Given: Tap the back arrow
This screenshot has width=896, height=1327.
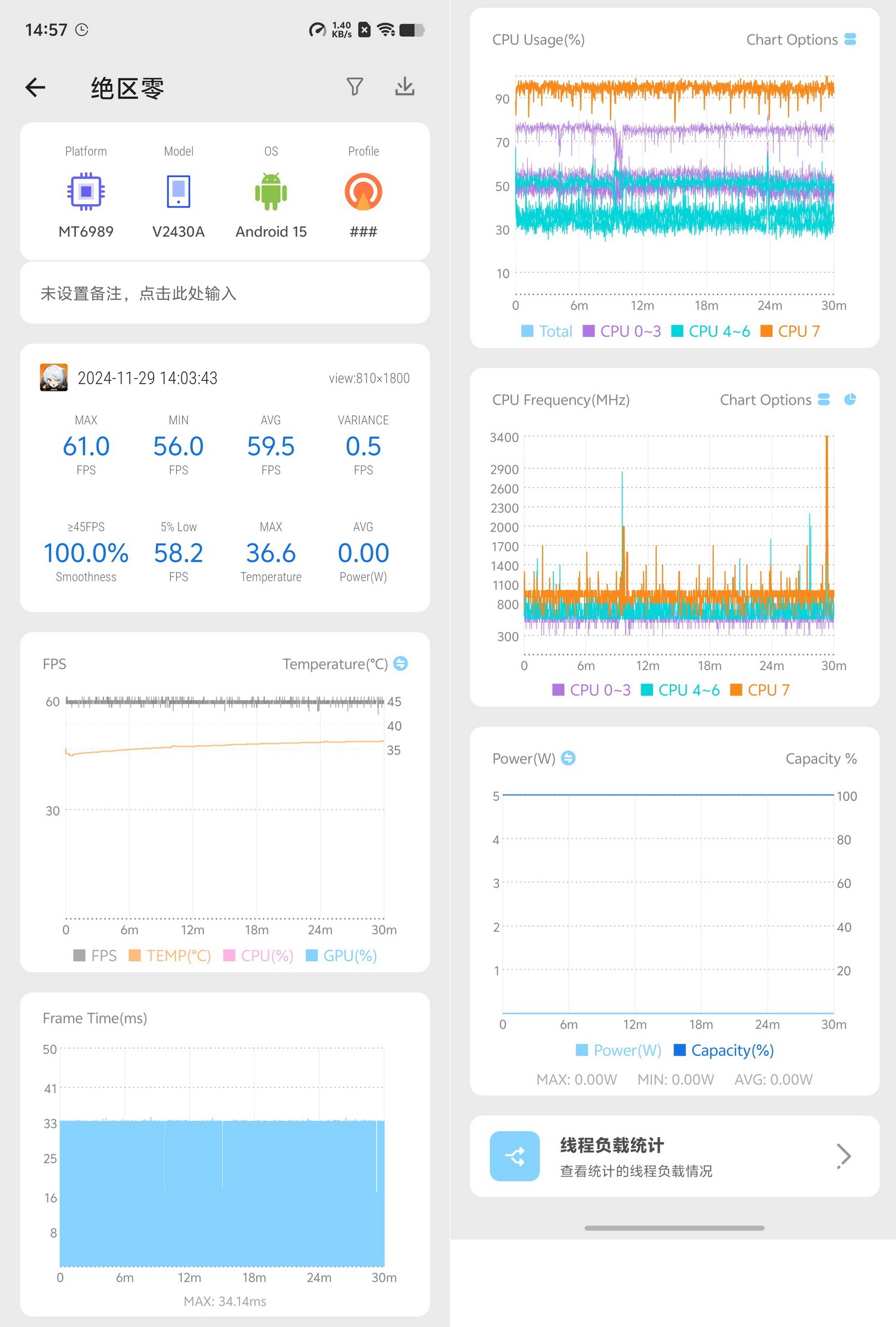Looking at the screenshot, I should point(36,87).
